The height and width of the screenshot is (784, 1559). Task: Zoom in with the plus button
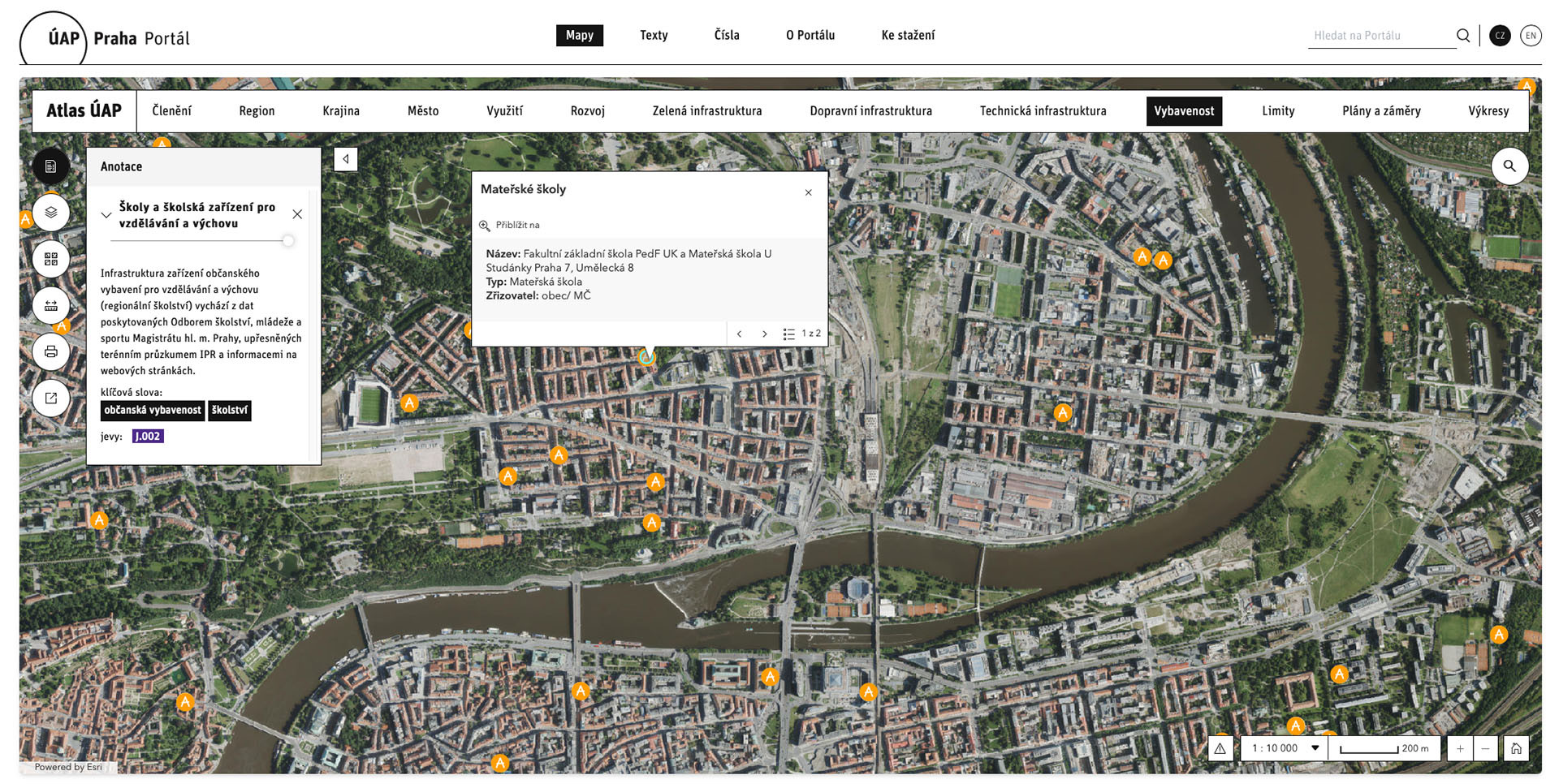1460,748
